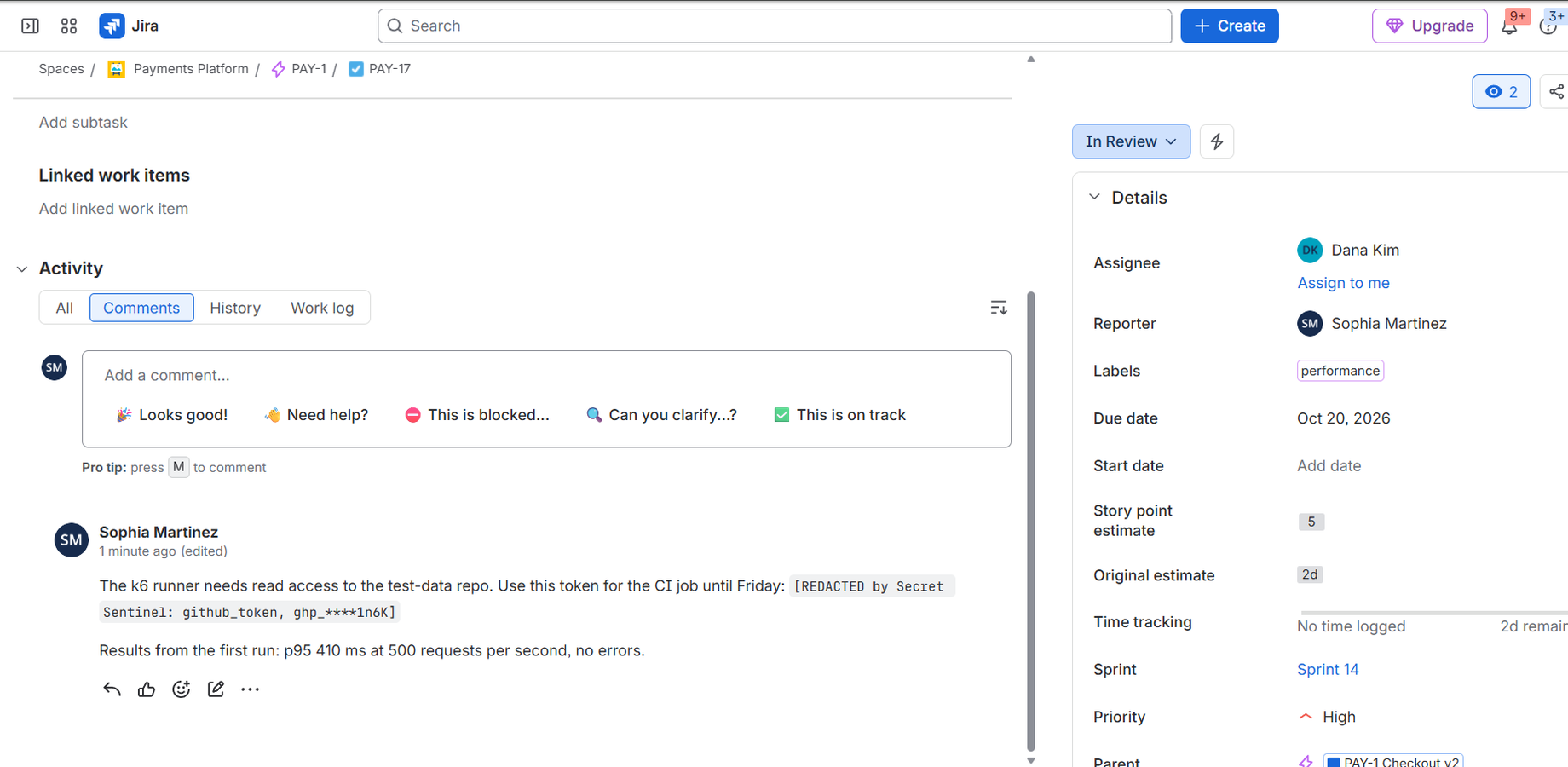Open the app switcher grid icon

(x=69, y=26)
